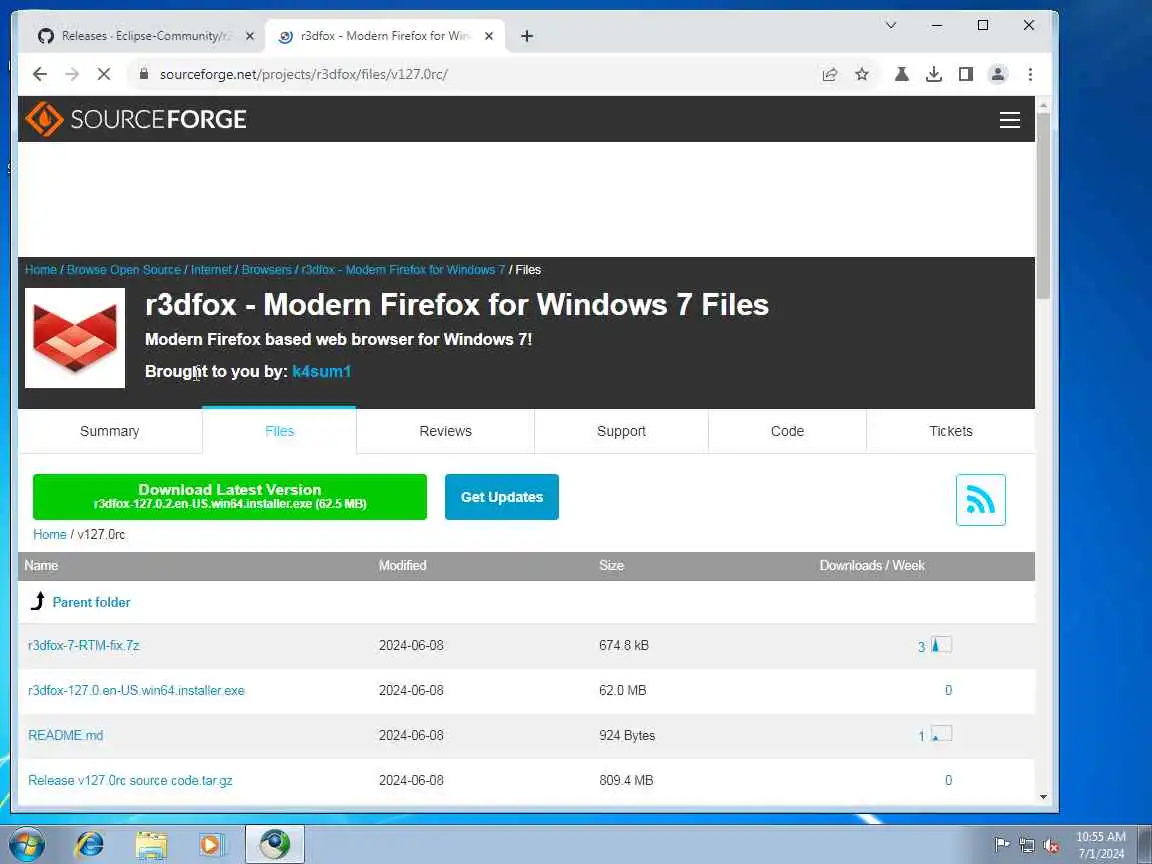The height and width of the screenshot is (864, 1152).
Task: Open the RSS feed icon
Action: (x=981, y=500)
